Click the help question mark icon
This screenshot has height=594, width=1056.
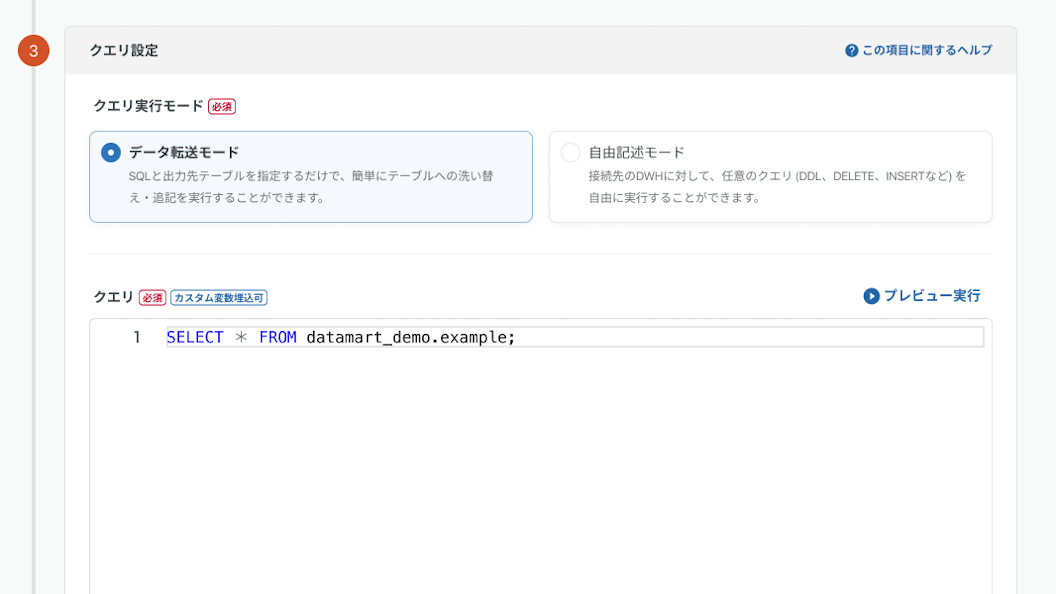click(x=851, y=51)
